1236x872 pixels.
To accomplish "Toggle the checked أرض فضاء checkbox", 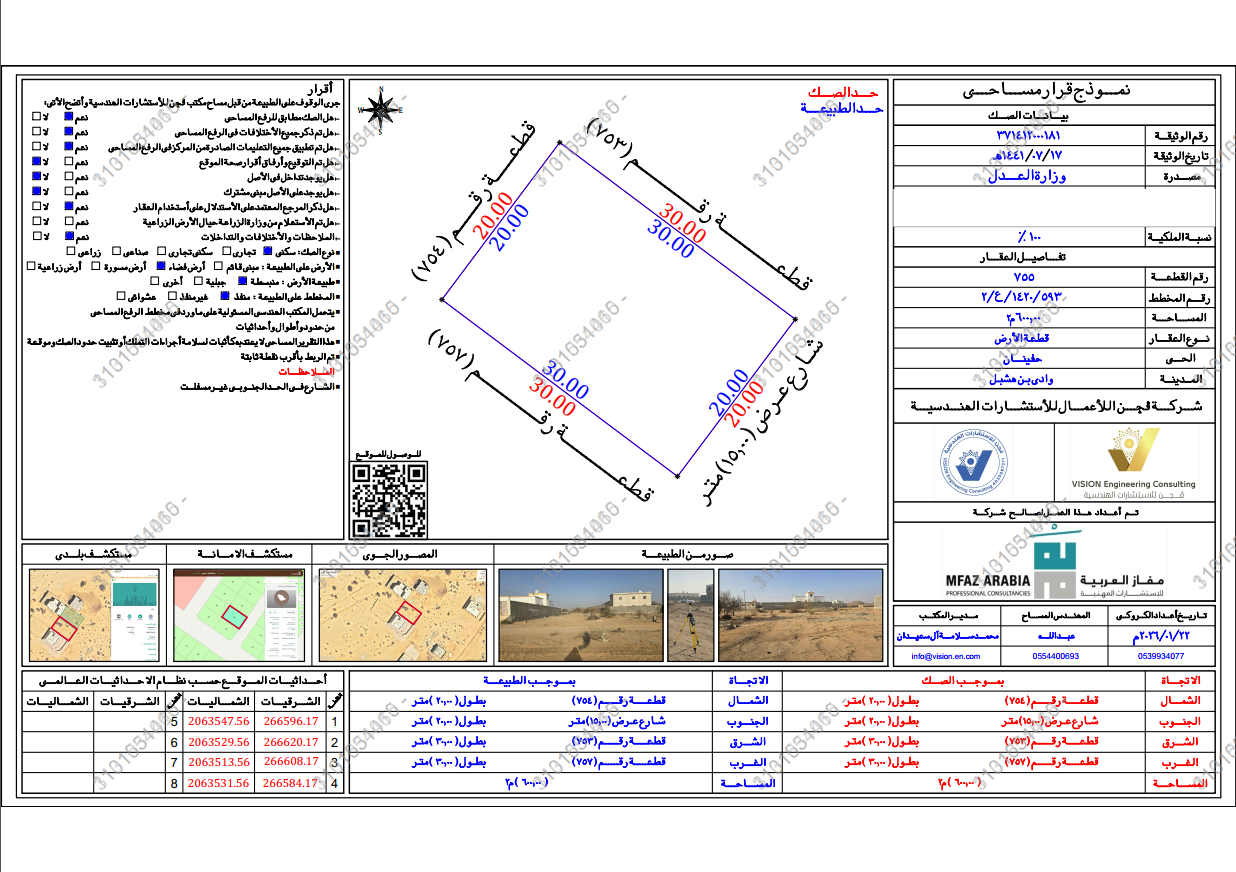I will [x=161, y=266].
